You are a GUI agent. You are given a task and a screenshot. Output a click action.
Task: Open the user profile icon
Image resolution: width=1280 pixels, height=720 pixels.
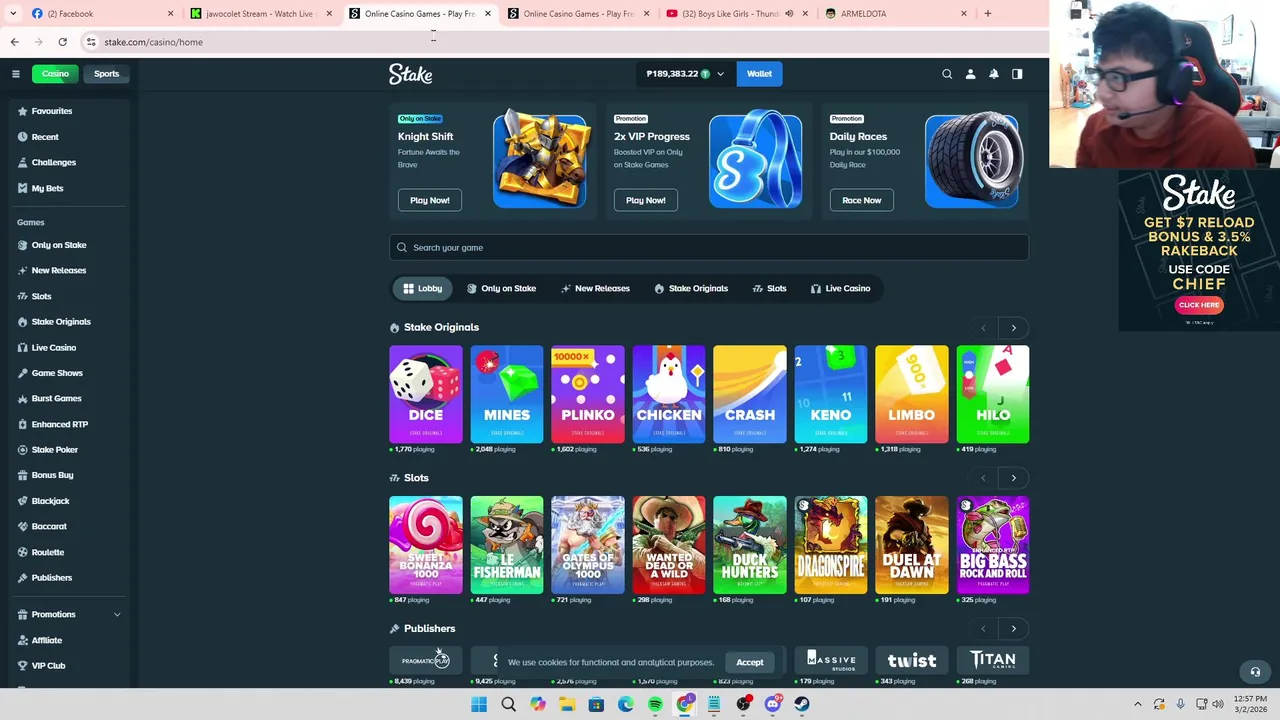[970, 74]
